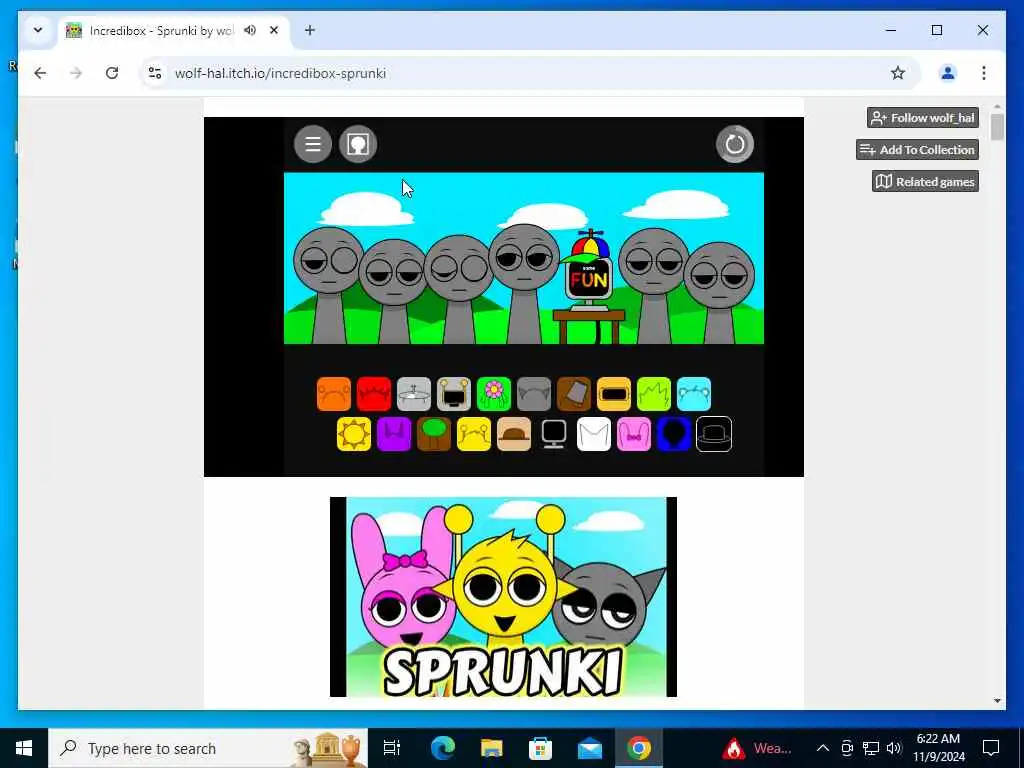1024x768 pixels.
Task: Open Microsoft Store from the taskbar
Action: [541, 748]
